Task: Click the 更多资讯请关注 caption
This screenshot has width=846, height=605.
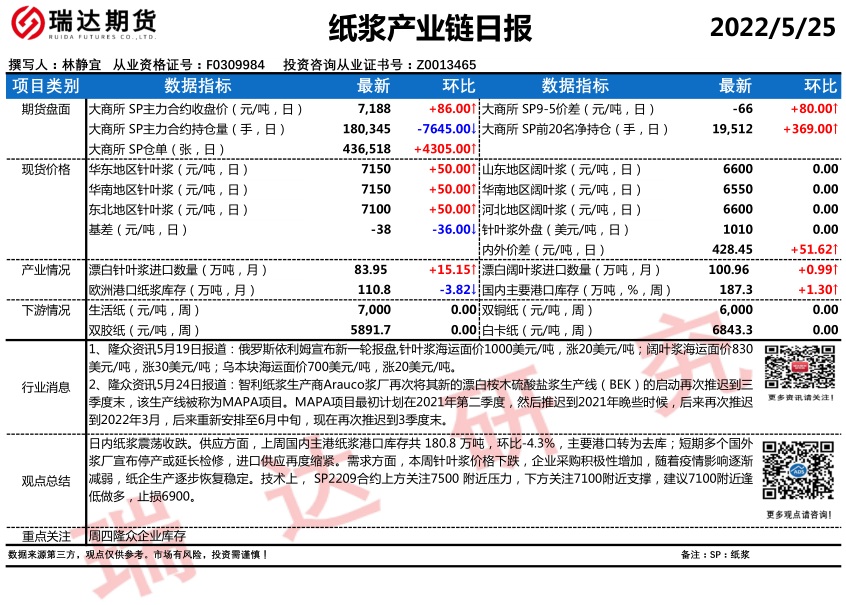Action: click(801, 398)
